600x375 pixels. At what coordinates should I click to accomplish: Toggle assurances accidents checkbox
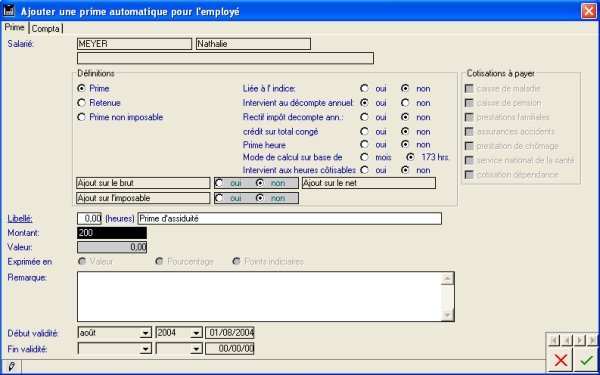click(469, 132)
